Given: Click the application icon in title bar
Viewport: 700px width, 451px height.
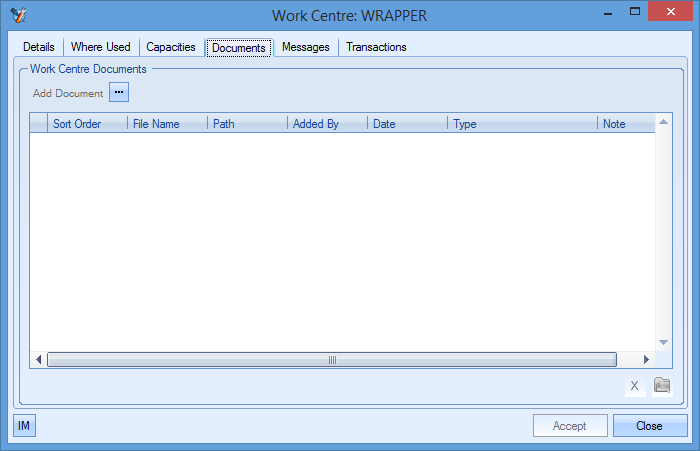Looking at the screenshot, I should (x=18, y=15).
